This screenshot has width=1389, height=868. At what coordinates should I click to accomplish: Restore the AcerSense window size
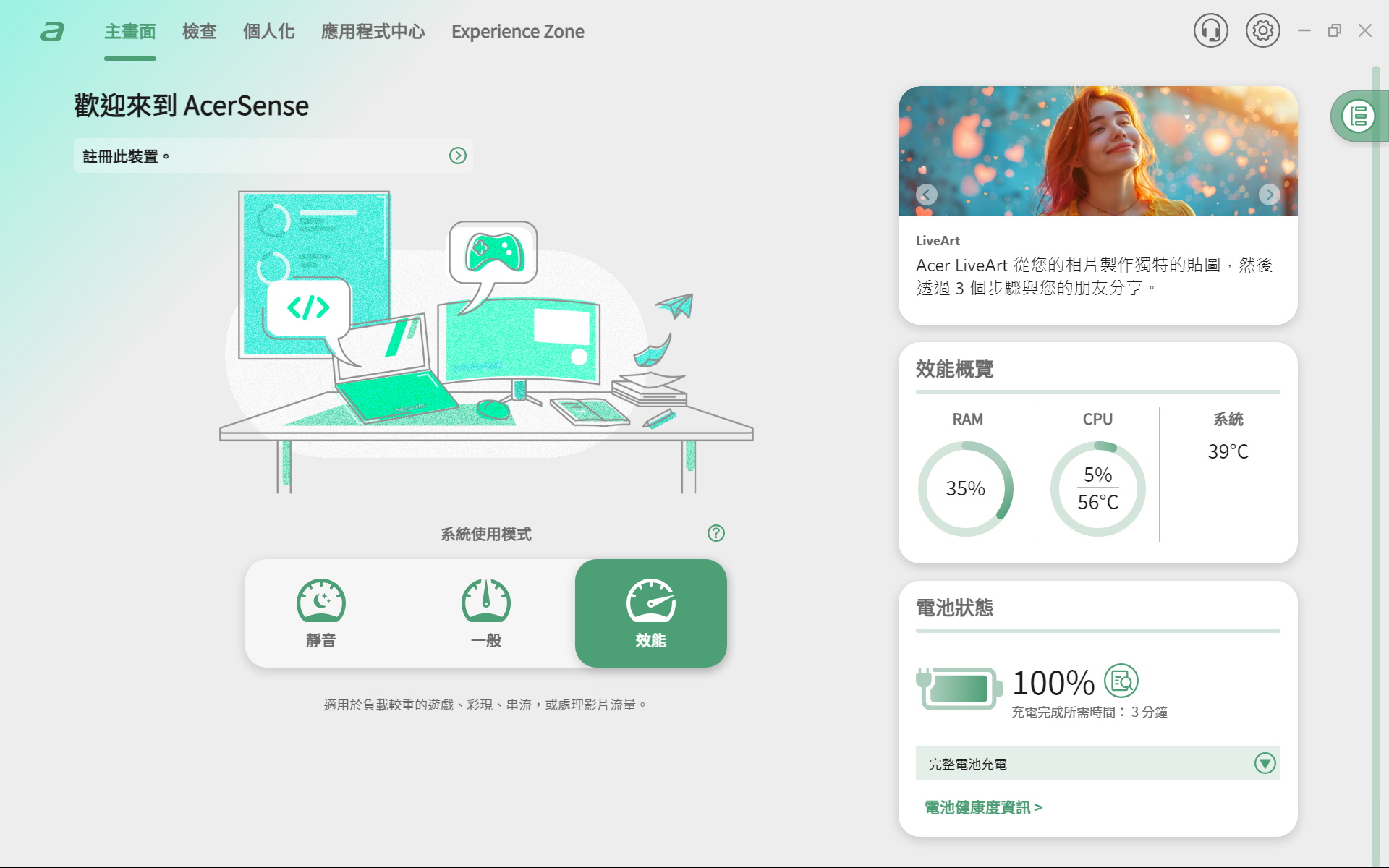(x=1334, y=30)
